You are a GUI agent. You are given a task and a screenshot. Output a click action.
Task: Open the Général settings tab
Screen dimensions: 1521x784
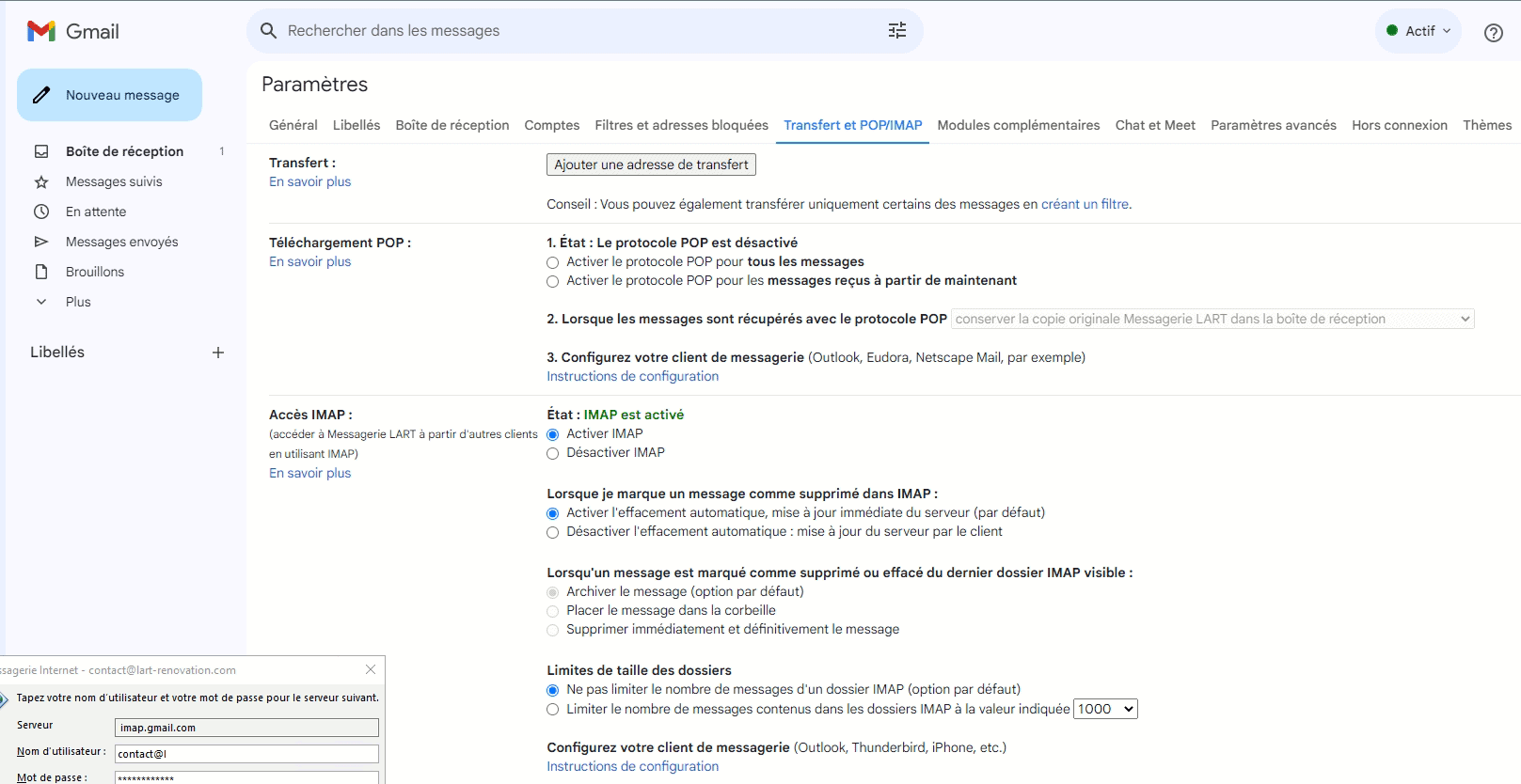(293, 125)
